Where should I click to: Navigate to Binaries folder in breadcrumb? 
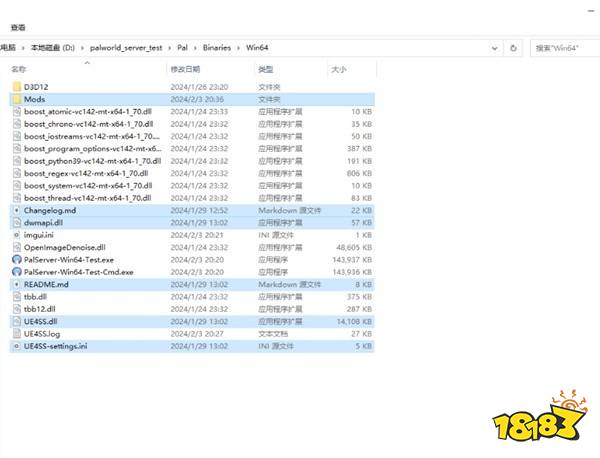[x=217, y=48]
